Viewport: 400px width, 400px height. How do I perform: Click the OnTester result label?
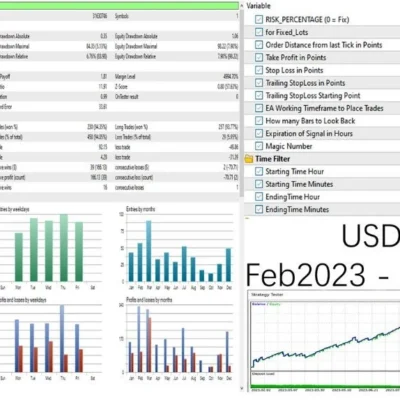pos(127,97)
